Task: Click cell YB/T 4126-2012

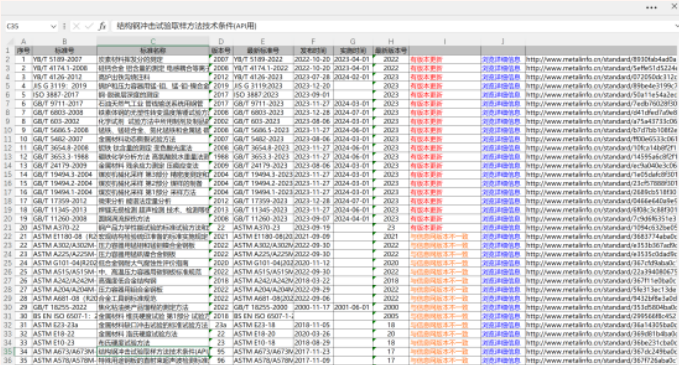Action: coord(65,77)
